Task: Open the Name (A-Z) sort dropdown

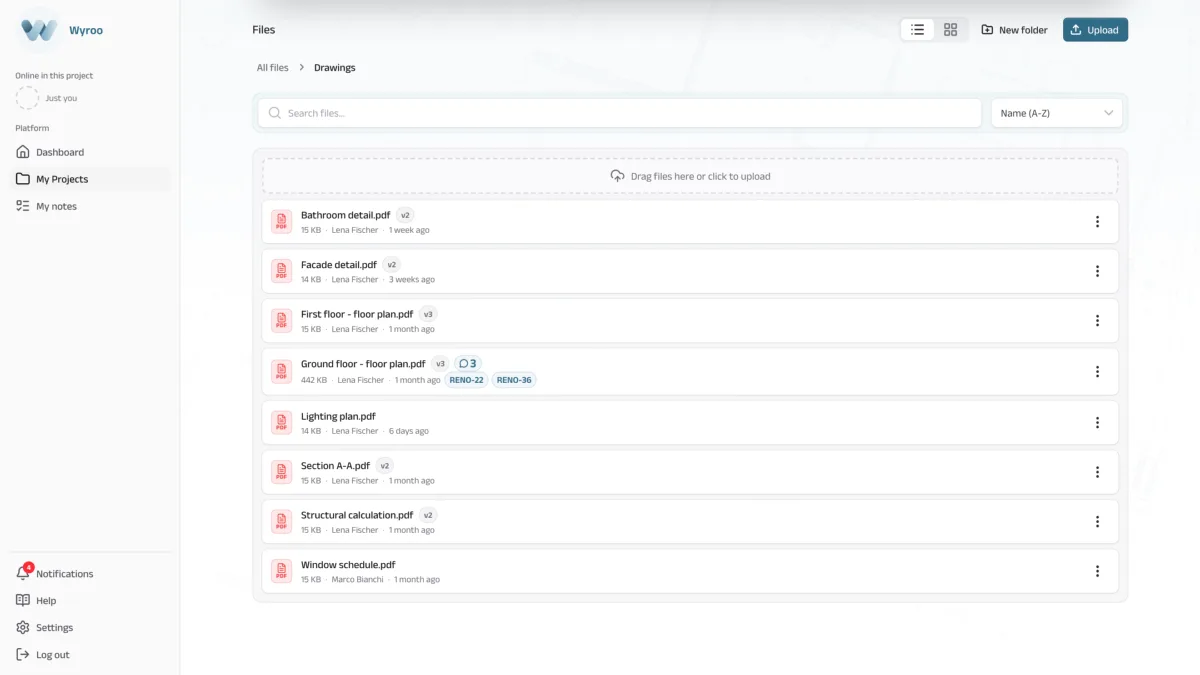Action: [1057, 113]
